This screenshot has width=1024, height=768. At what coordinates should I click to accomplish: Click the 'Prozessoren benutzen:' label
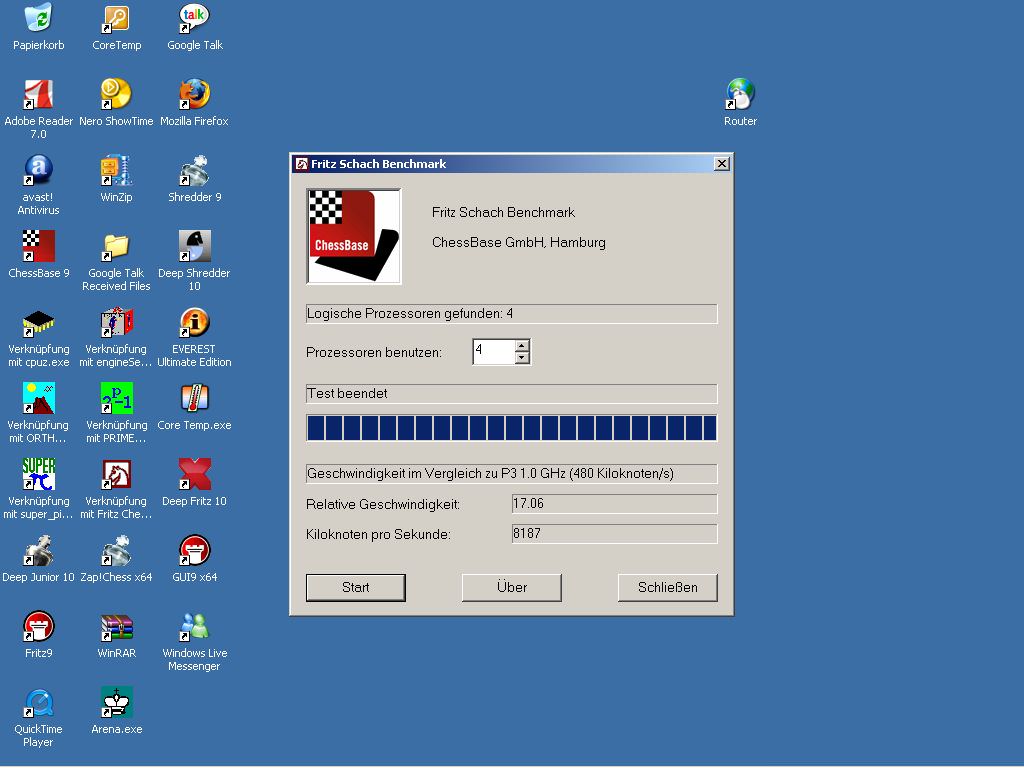[374, 353]
